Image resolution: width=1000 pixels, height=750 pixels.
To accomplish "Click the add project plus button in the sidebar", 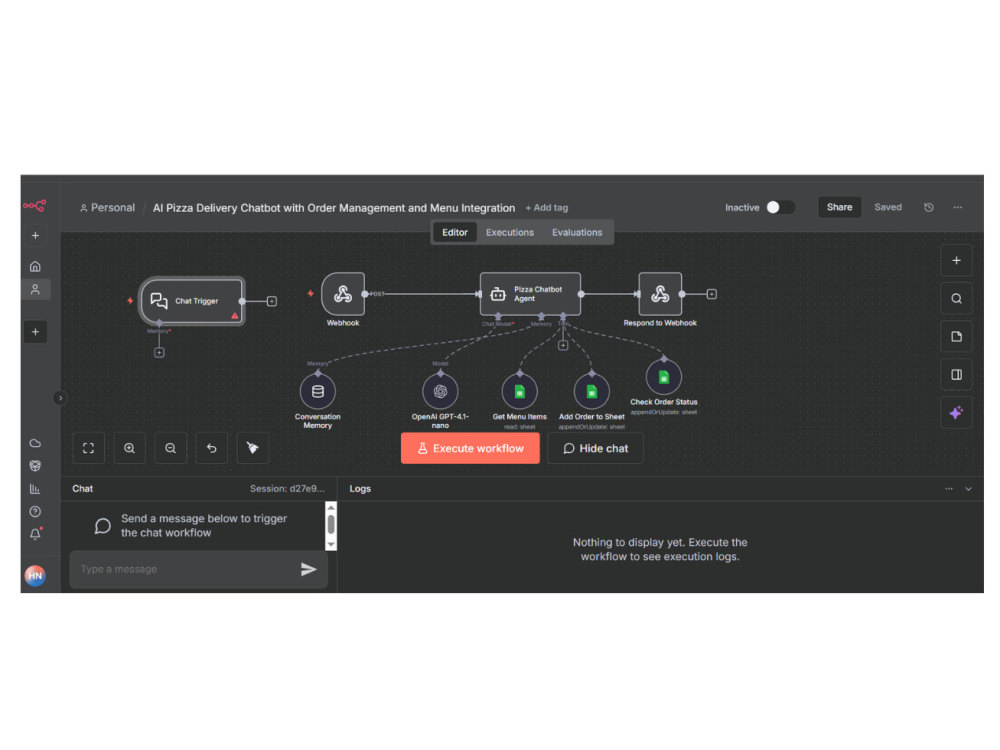I will coord(35,332).
